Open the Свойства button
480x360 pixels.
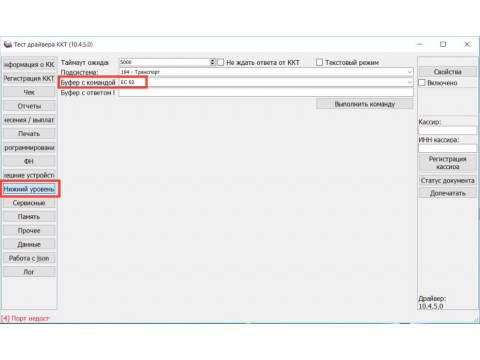coord(447,72)
